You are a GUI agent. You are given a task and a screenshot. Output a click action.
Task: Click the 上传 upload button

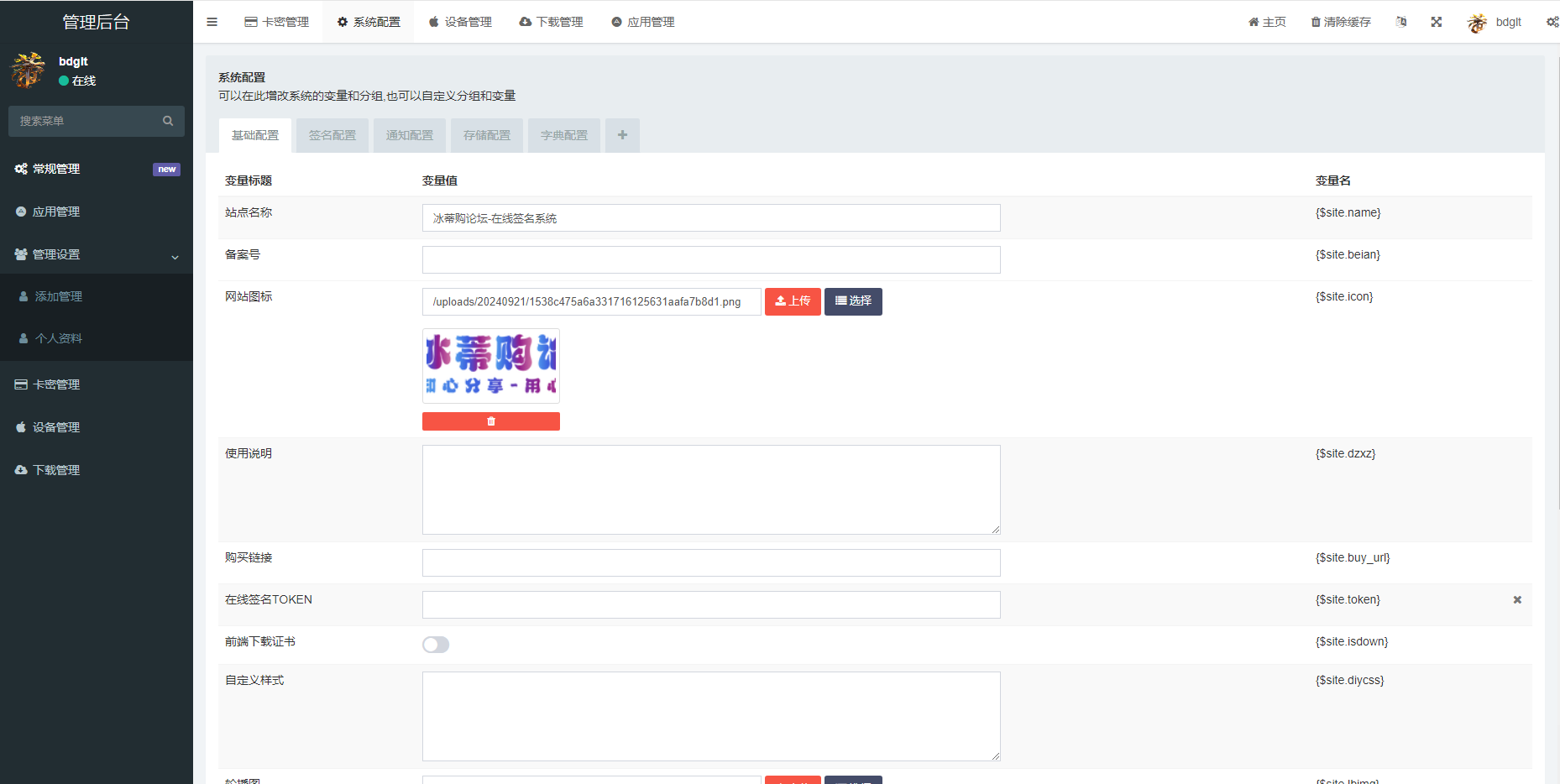point(792,301)
